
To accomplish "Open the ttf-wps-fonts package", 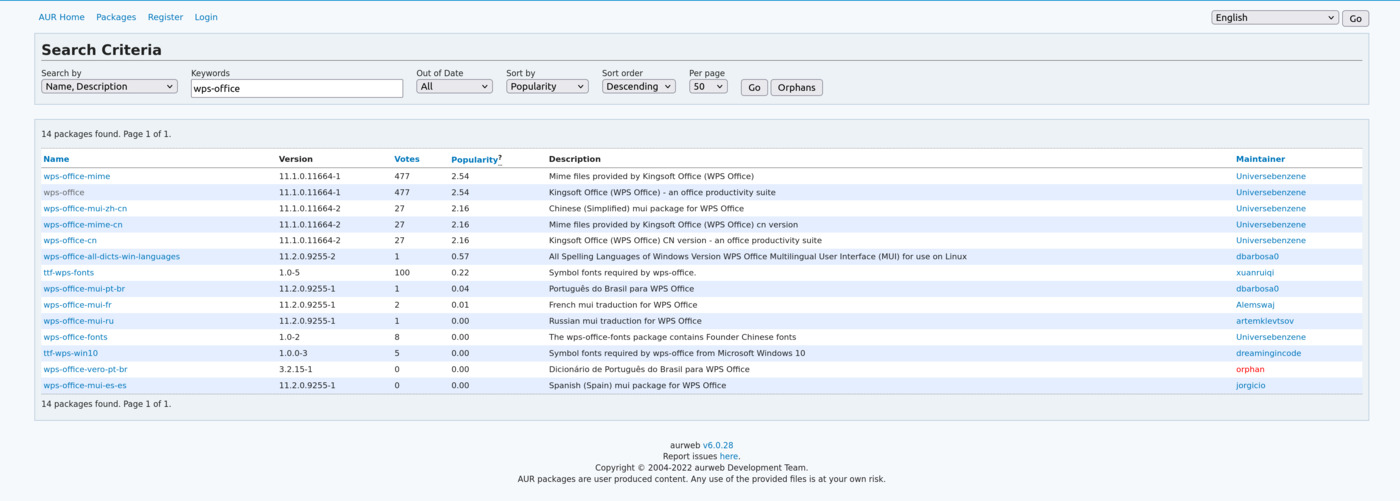I will [68, 272].
